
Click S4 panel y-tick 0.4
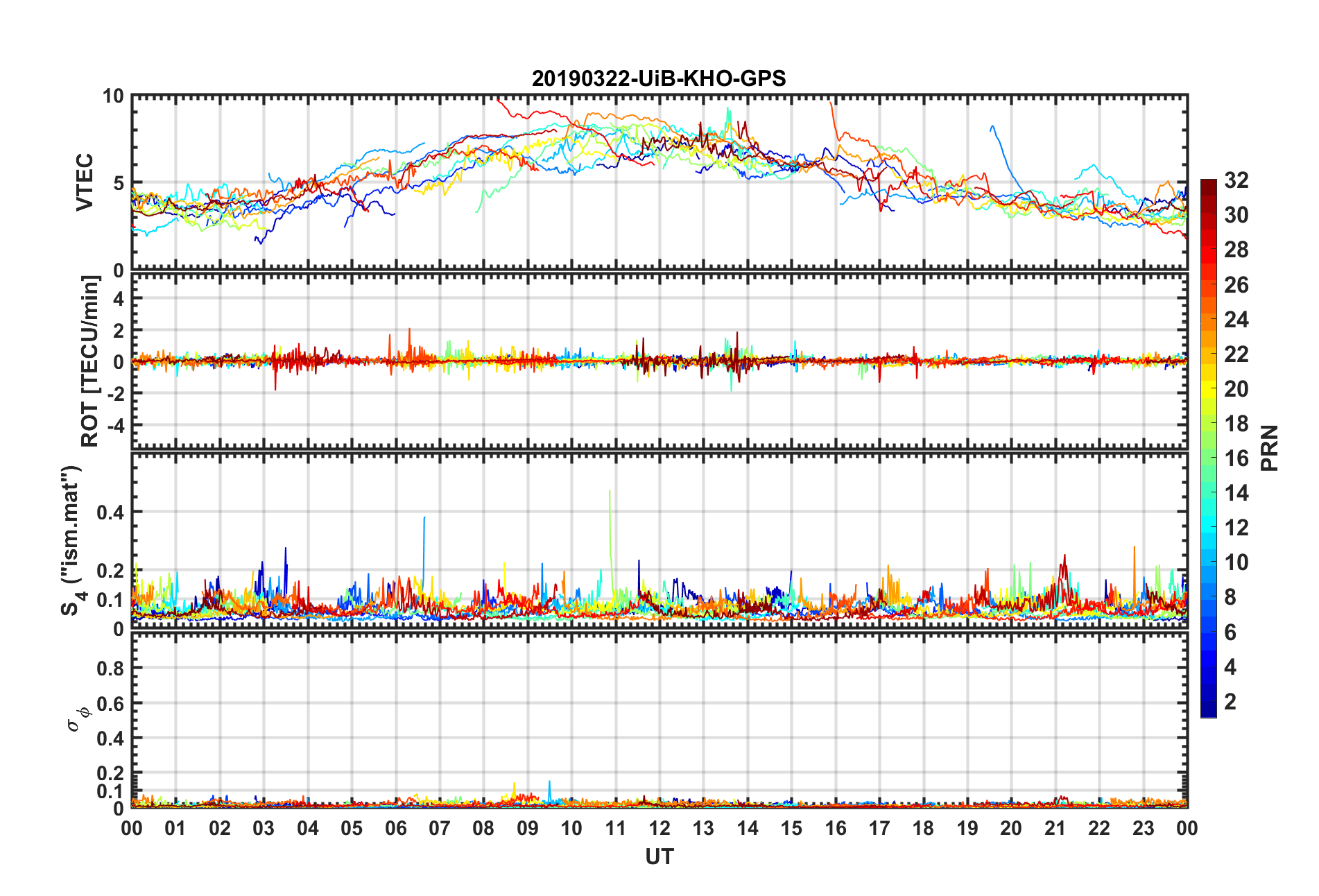click(x=111, y=512)
